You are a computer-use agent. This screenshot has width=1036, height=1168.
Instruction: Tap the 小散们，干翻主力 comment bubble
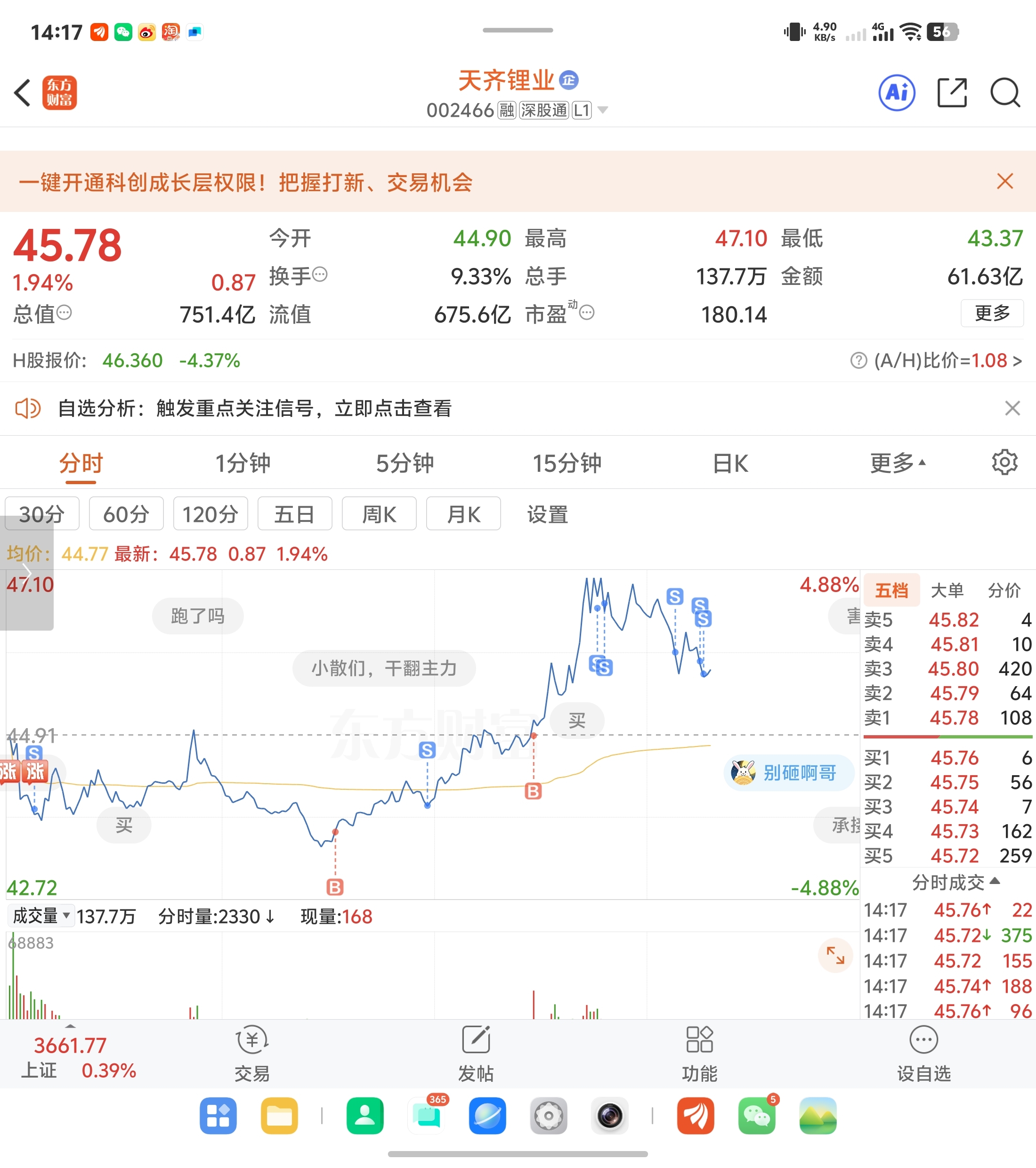click(x=384, y=668)
